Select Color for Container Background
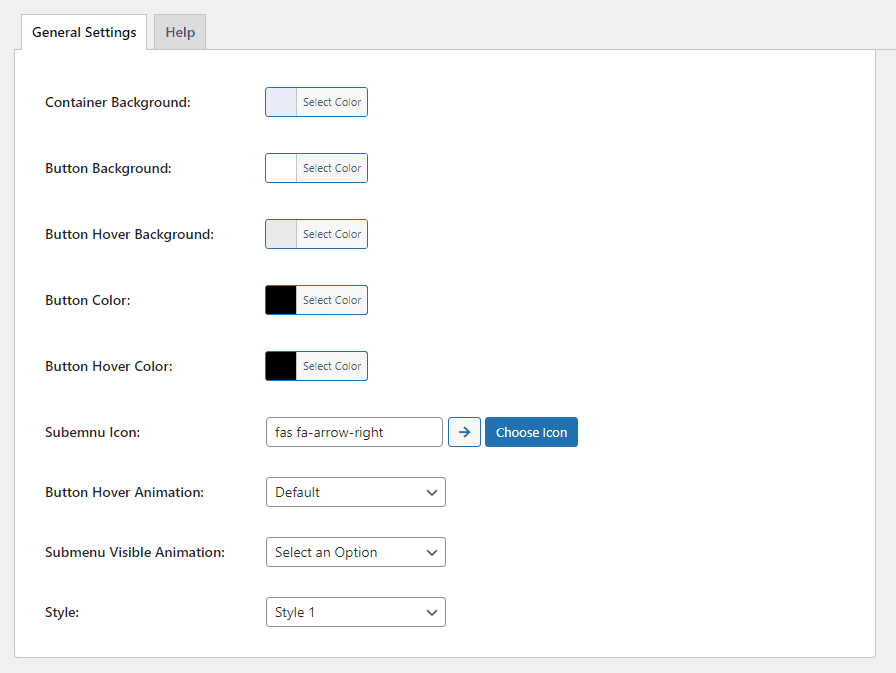Screen dimensions: 896x673 pos(332,102)
